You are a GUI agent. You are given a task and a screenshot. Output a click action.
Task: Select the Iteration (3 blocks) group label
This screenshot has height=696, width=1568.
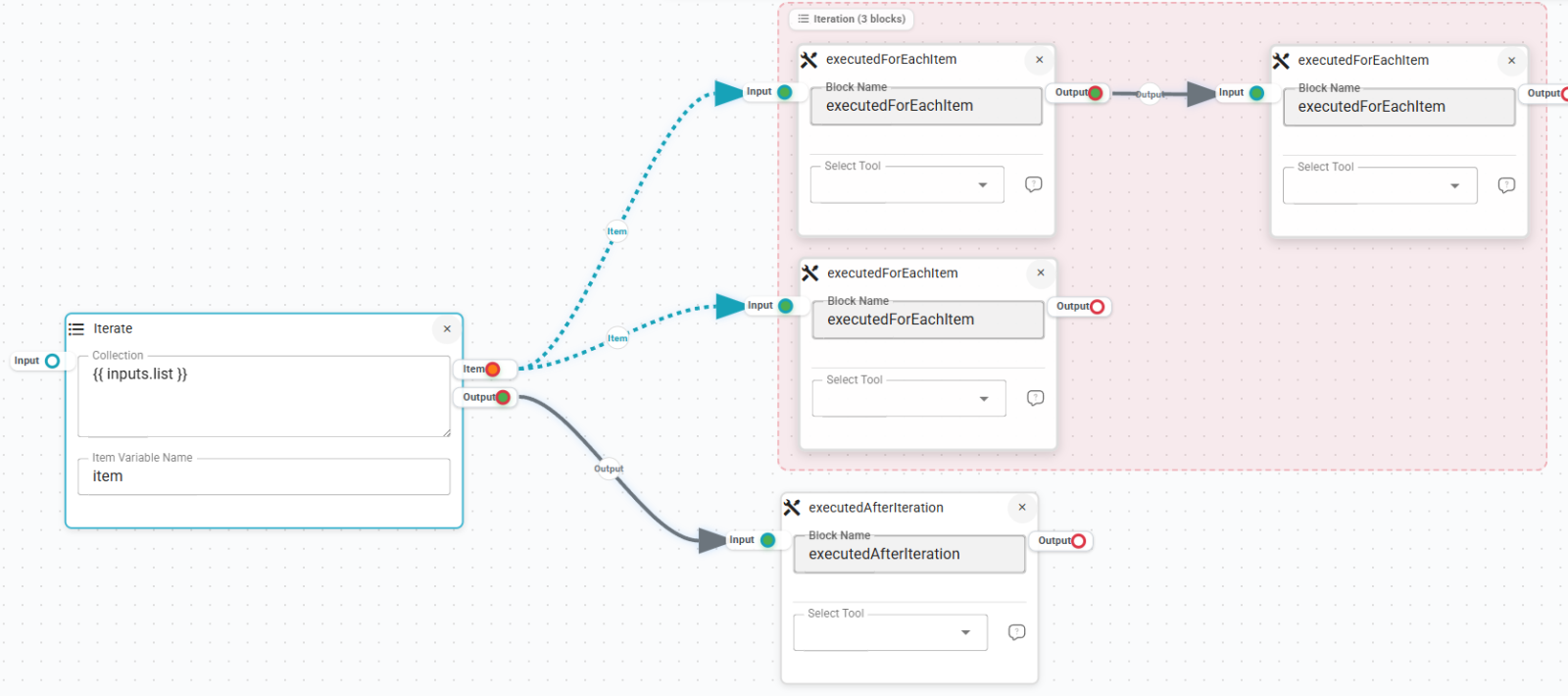click(x=851, y=19)
